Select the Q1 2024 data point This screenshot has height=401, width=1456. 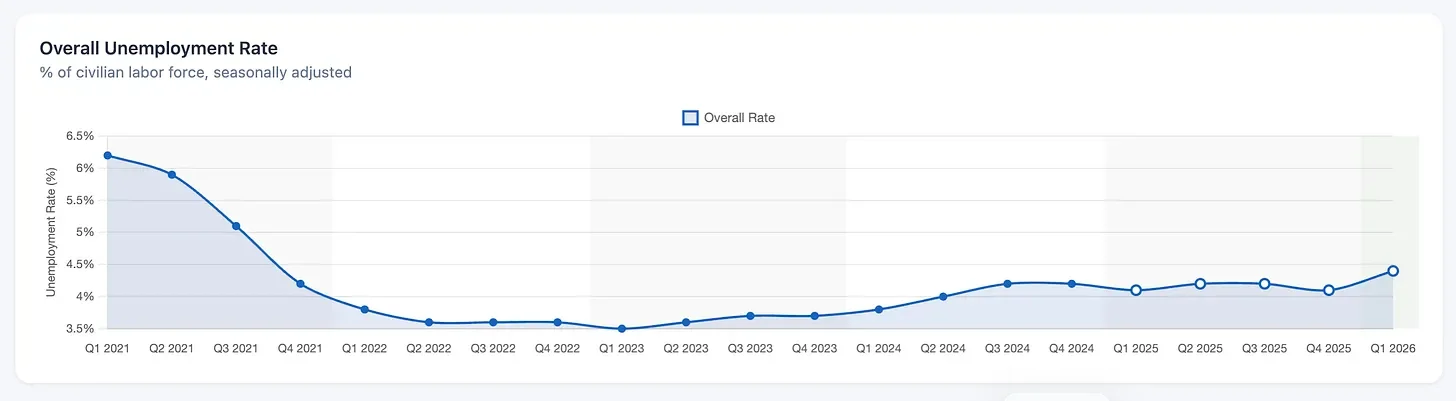click(x=879, y=309)
